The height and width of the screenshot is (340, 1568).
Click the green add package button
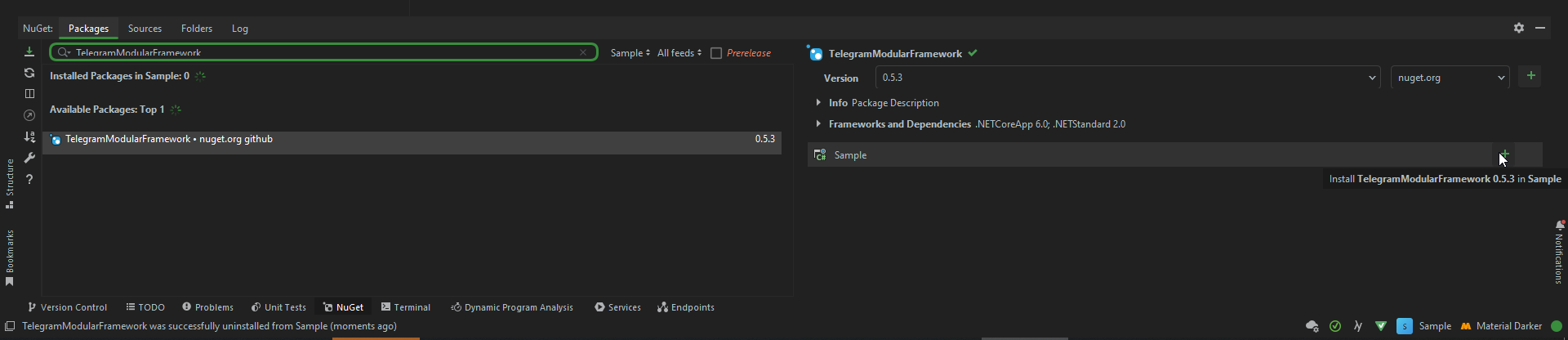coord(1531,76)
